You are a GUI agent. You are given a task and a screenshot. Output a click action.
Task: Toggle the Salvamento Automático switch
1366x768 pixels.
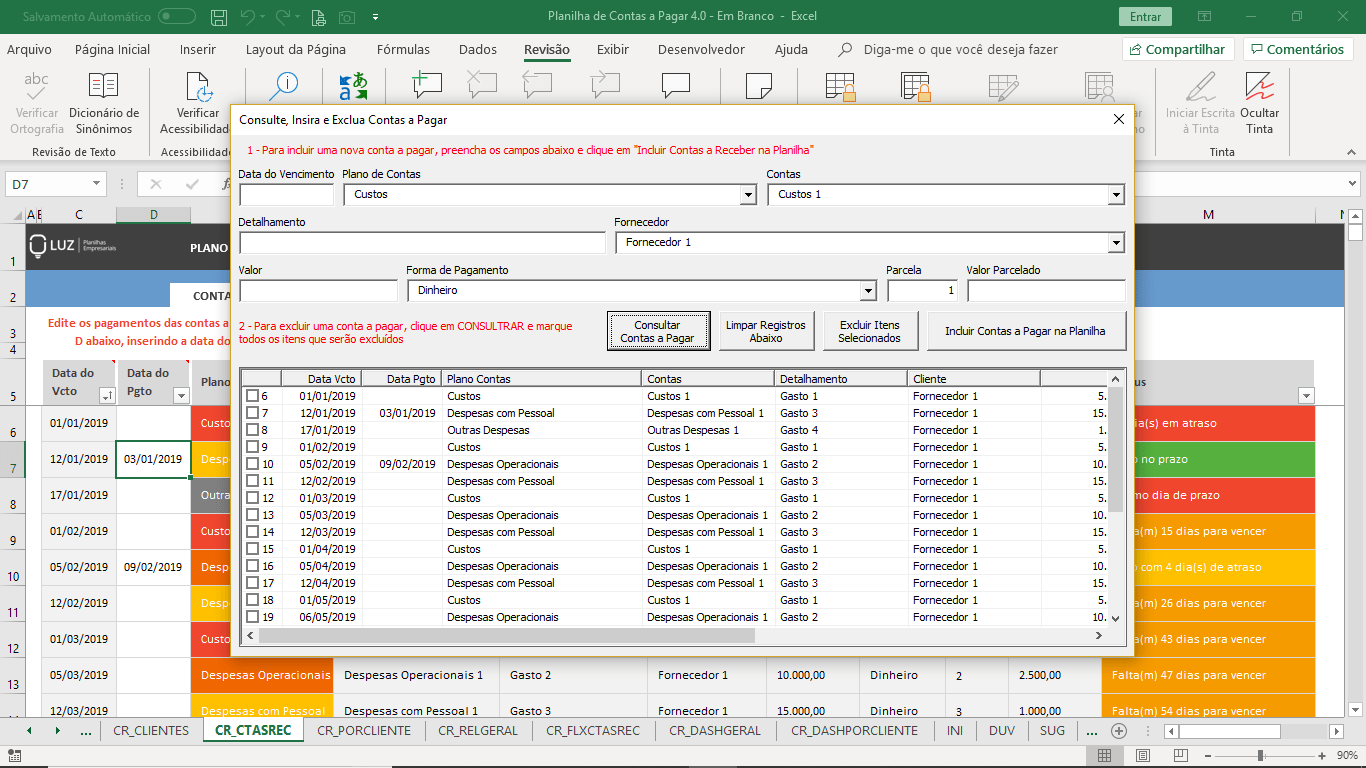177,17
